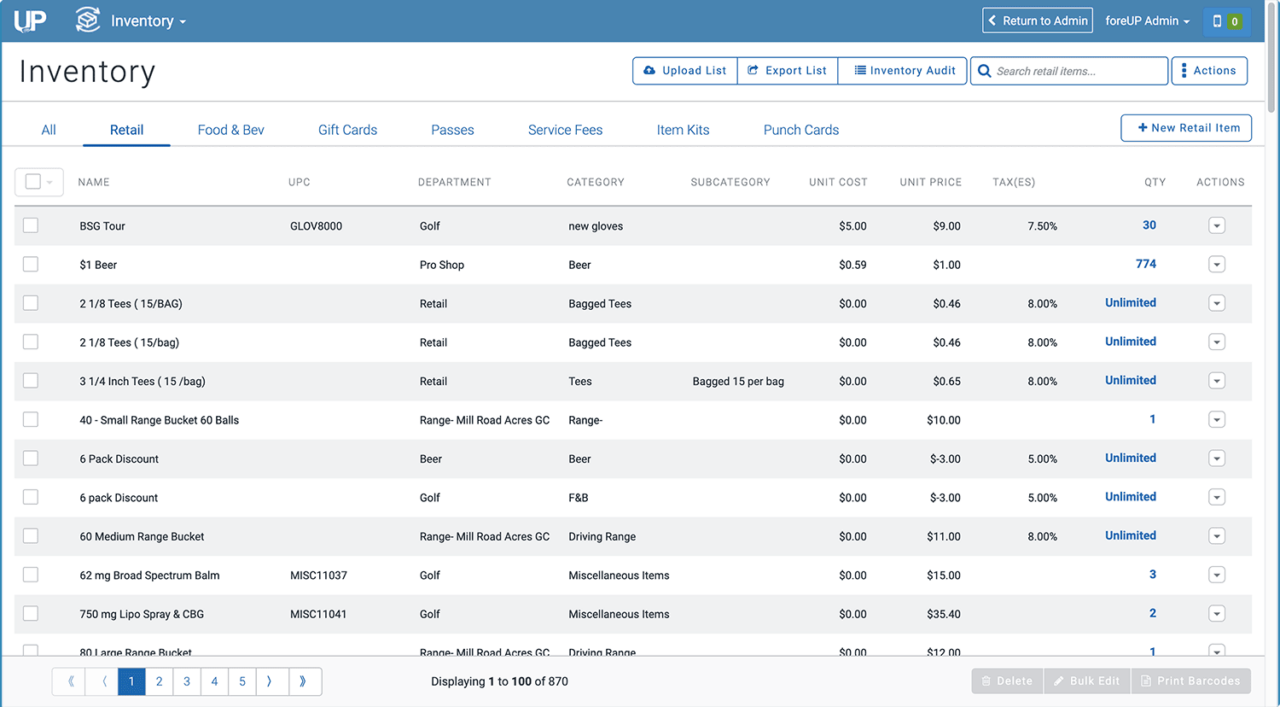This screenshot has width=1280, height=707.
Task: Switch to the All tab
Action: click(48, 130)
